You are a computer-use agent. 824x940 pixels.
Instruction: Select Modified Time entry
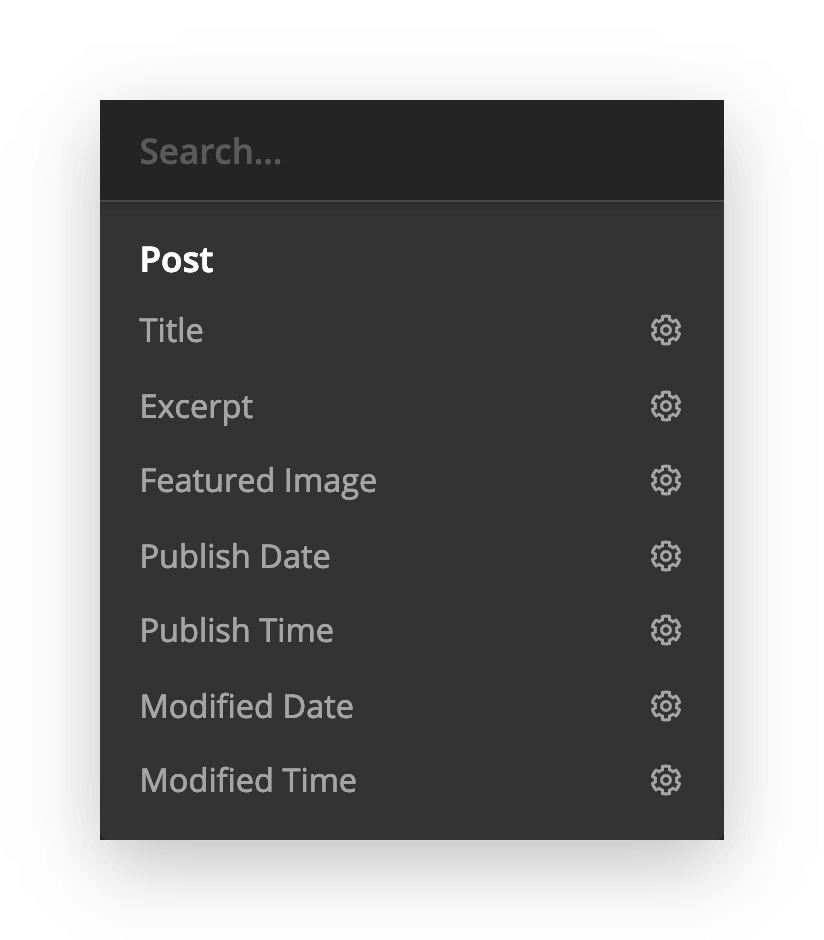(x=247, y=780)
